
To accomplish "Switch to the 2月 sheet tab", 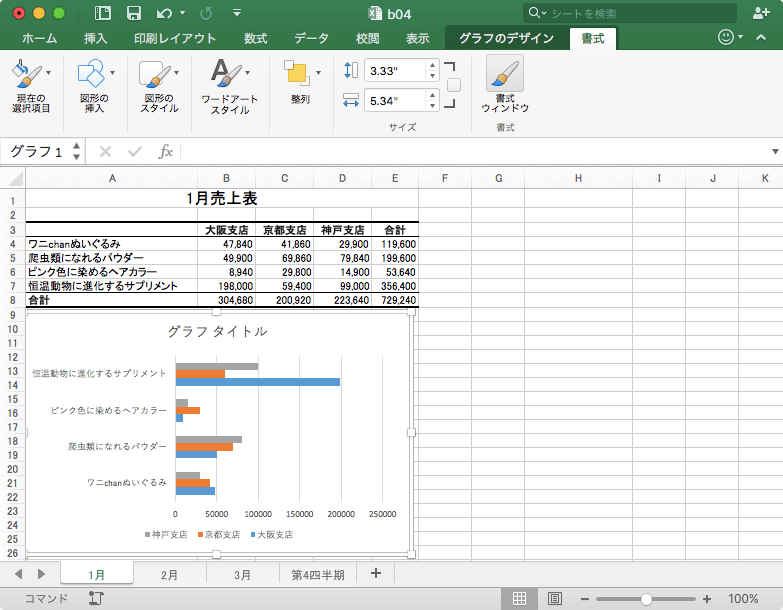I will [x=169, y=575].
